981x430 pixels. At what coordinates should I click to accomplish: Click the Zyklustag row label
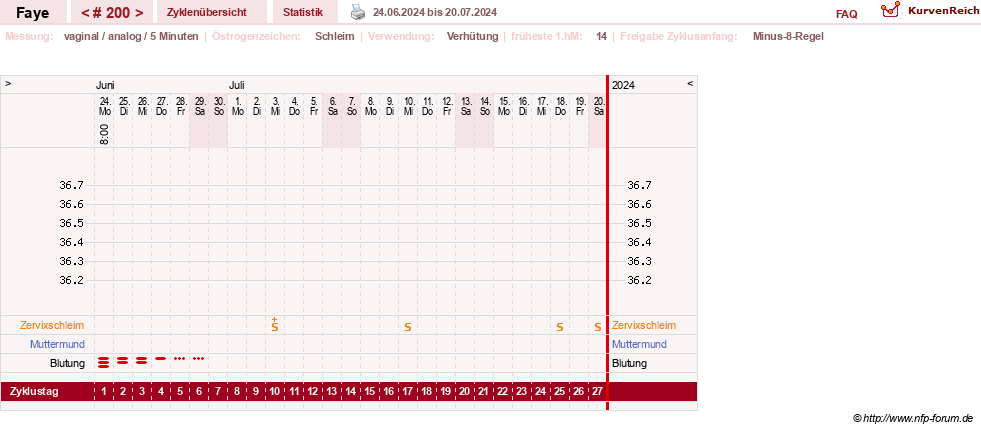point(34,392)
